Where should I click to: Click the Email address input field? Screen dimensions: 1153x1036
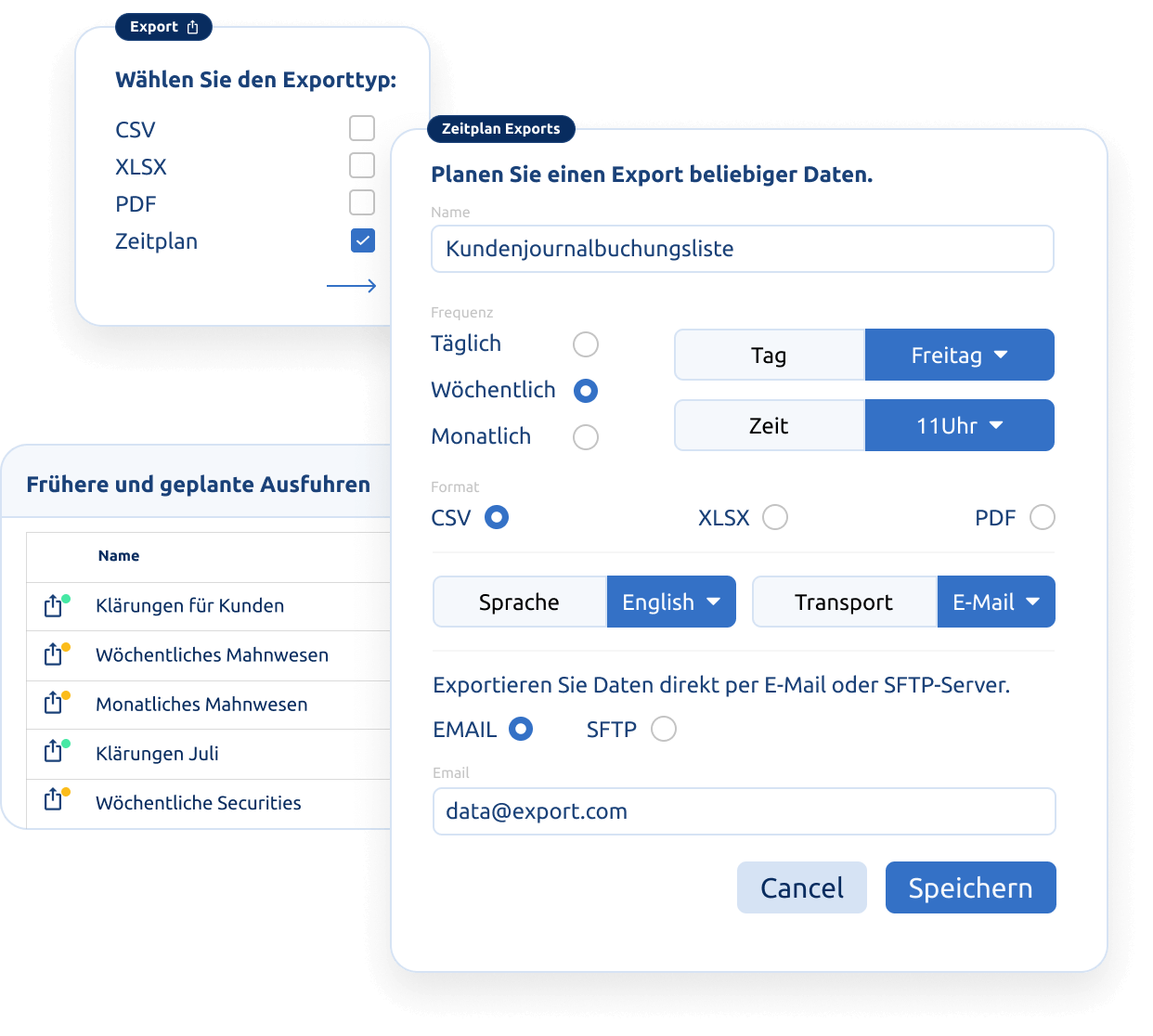744,811
